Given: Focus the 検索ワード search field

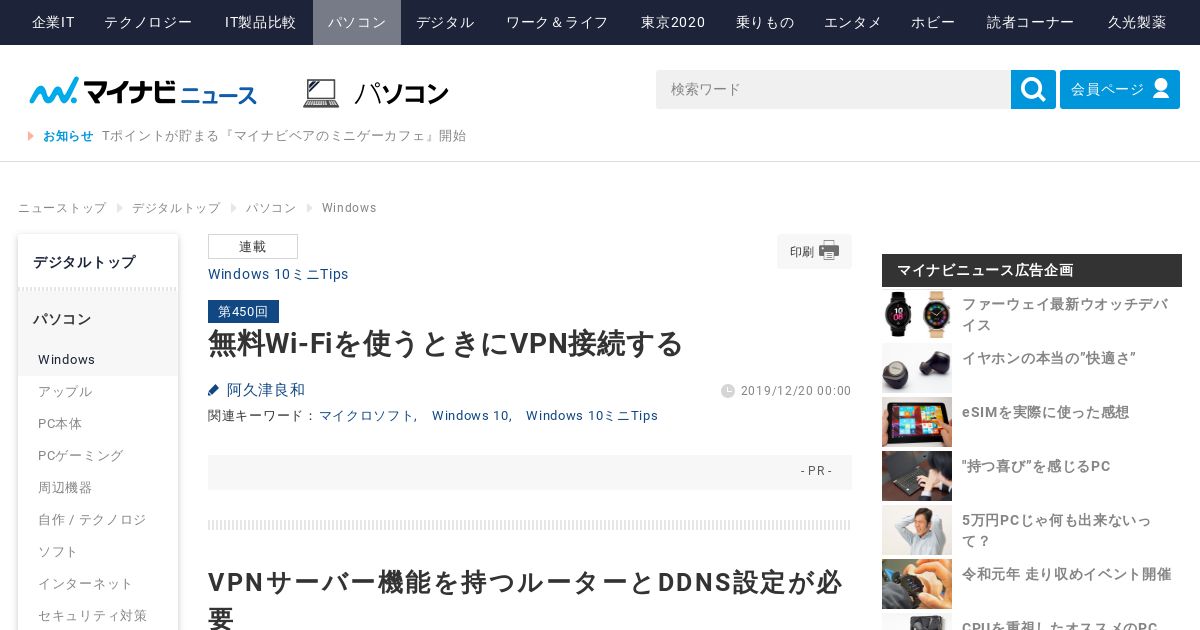Looking at the screenshot, I should point(833,89).
